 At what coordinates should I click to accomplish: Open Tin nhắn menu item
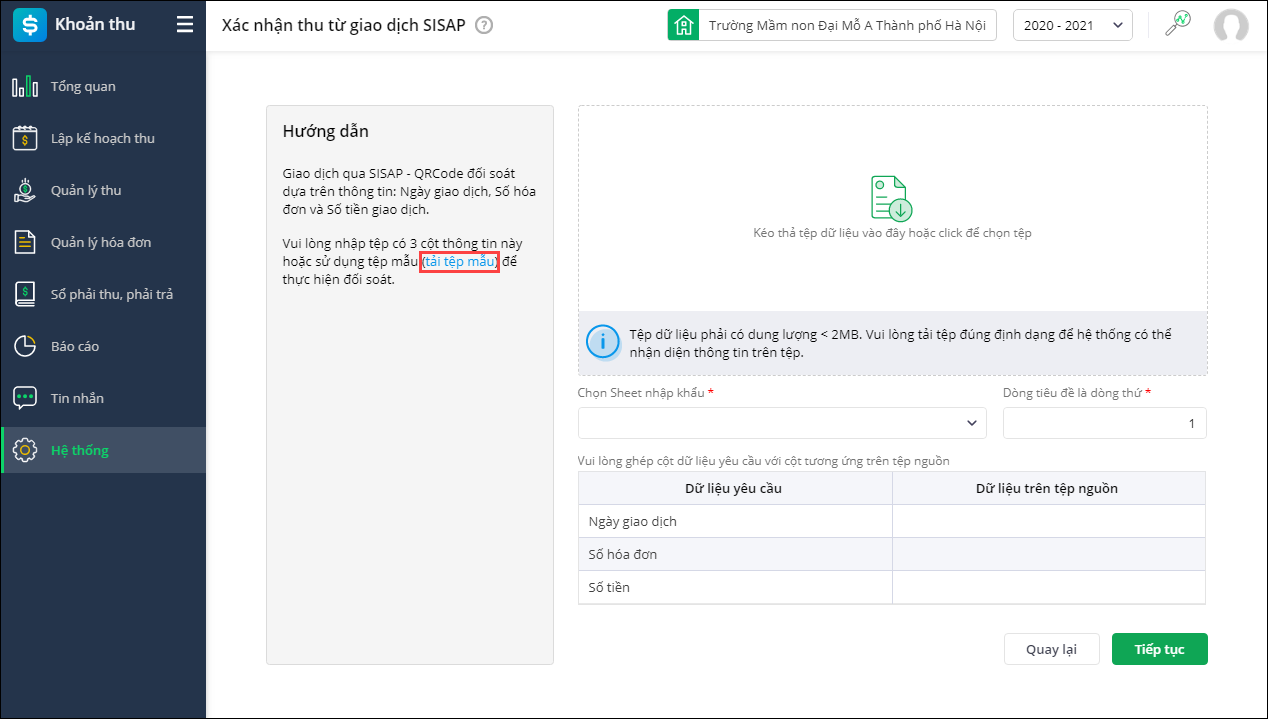coord(104,398)
